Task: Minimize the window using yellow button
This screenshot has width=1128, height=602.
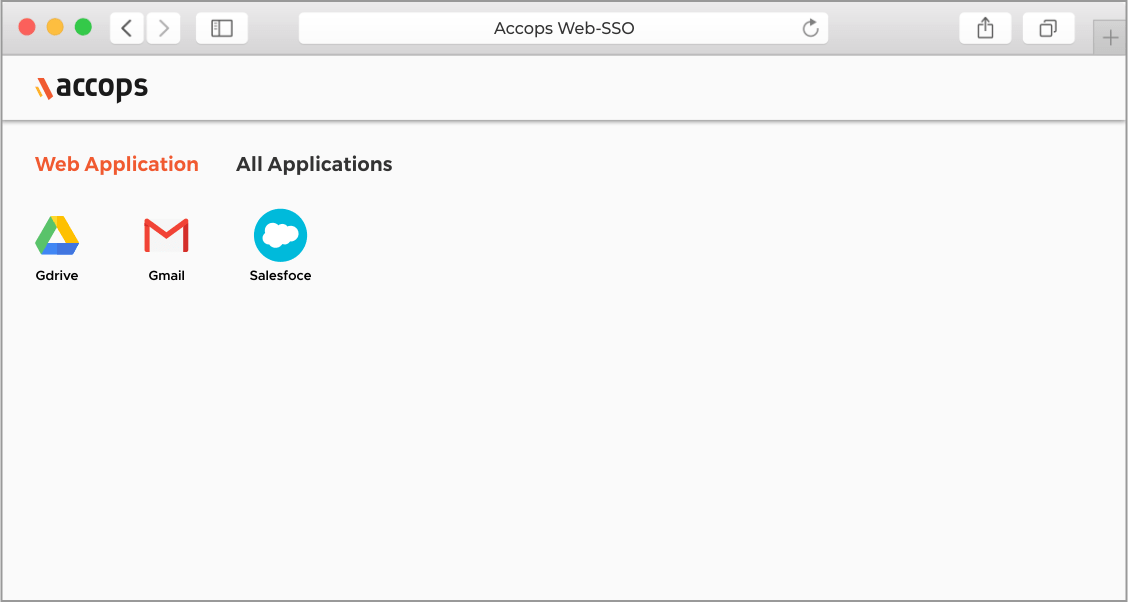Action: (x=55, y=27)
